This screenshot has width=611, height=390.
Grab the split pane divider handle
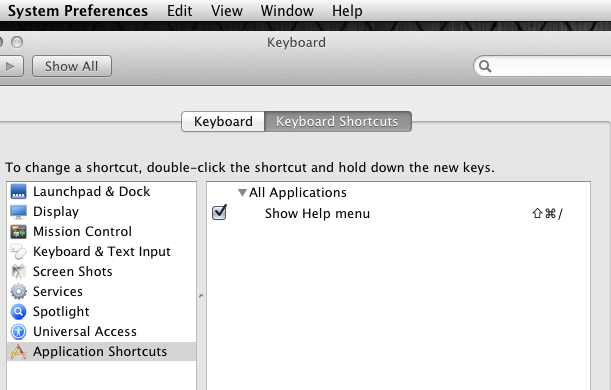click(x=201, y=296)
